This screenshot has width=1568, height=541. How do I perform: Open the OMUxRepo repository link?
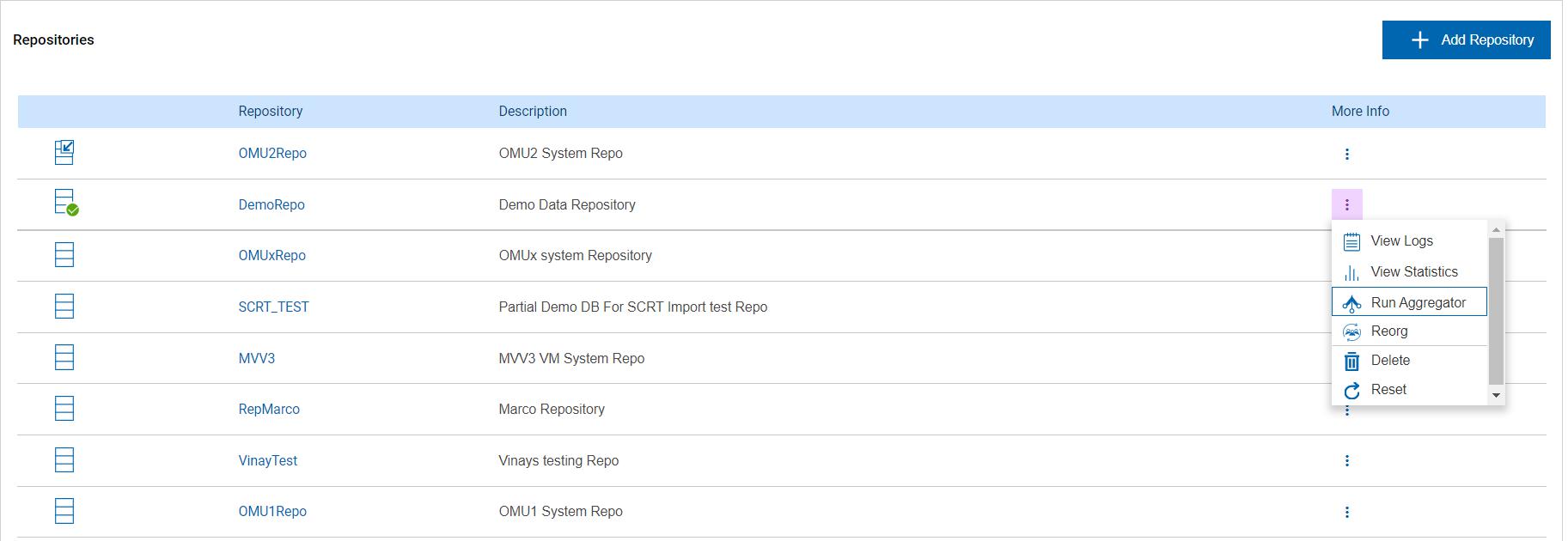(x=272, y=255)
